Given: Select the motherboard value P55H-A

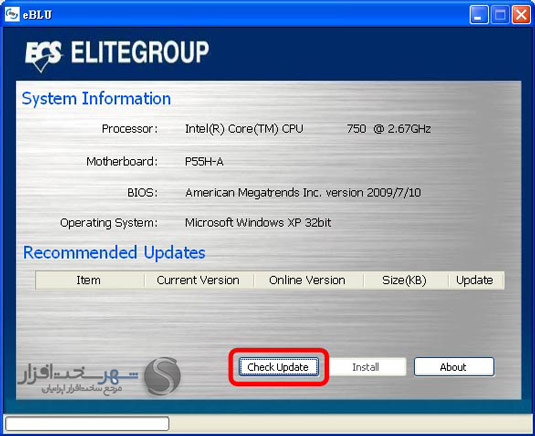Looking at the screenshot, I should pos(204,161).
